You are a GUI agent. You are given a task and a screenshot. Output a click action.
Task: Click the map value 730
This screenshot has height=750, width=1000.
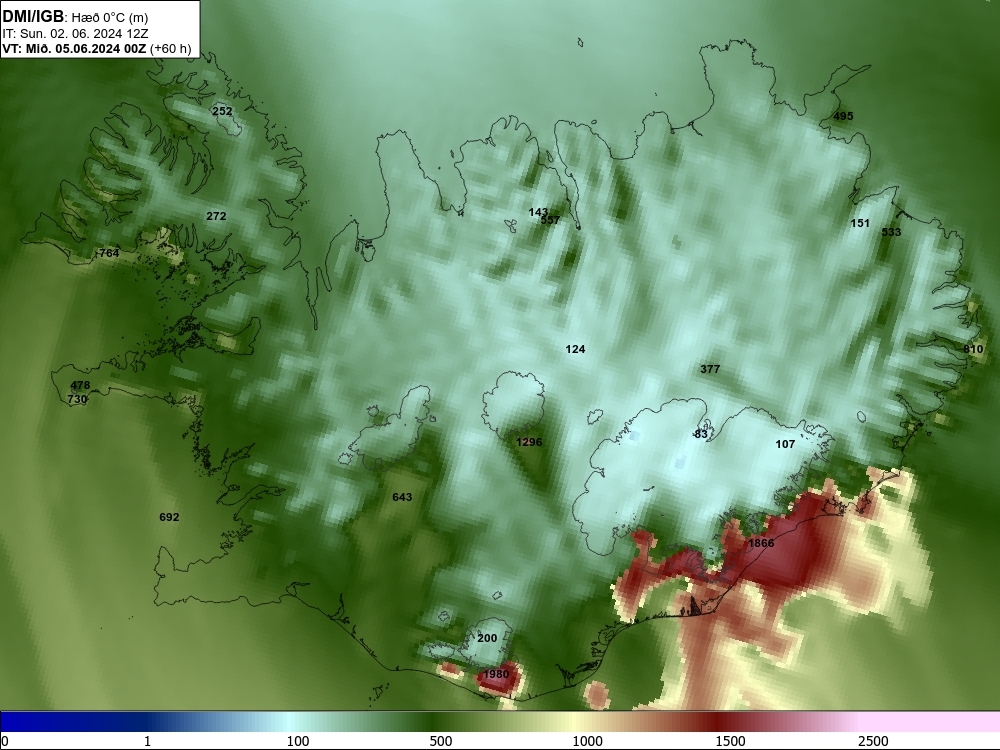coord(77,399)
